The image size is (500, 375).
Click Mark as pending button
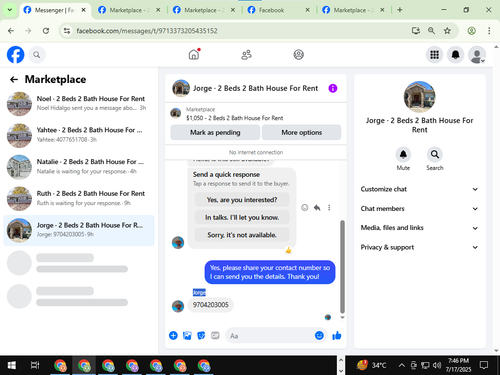(215, 132)
